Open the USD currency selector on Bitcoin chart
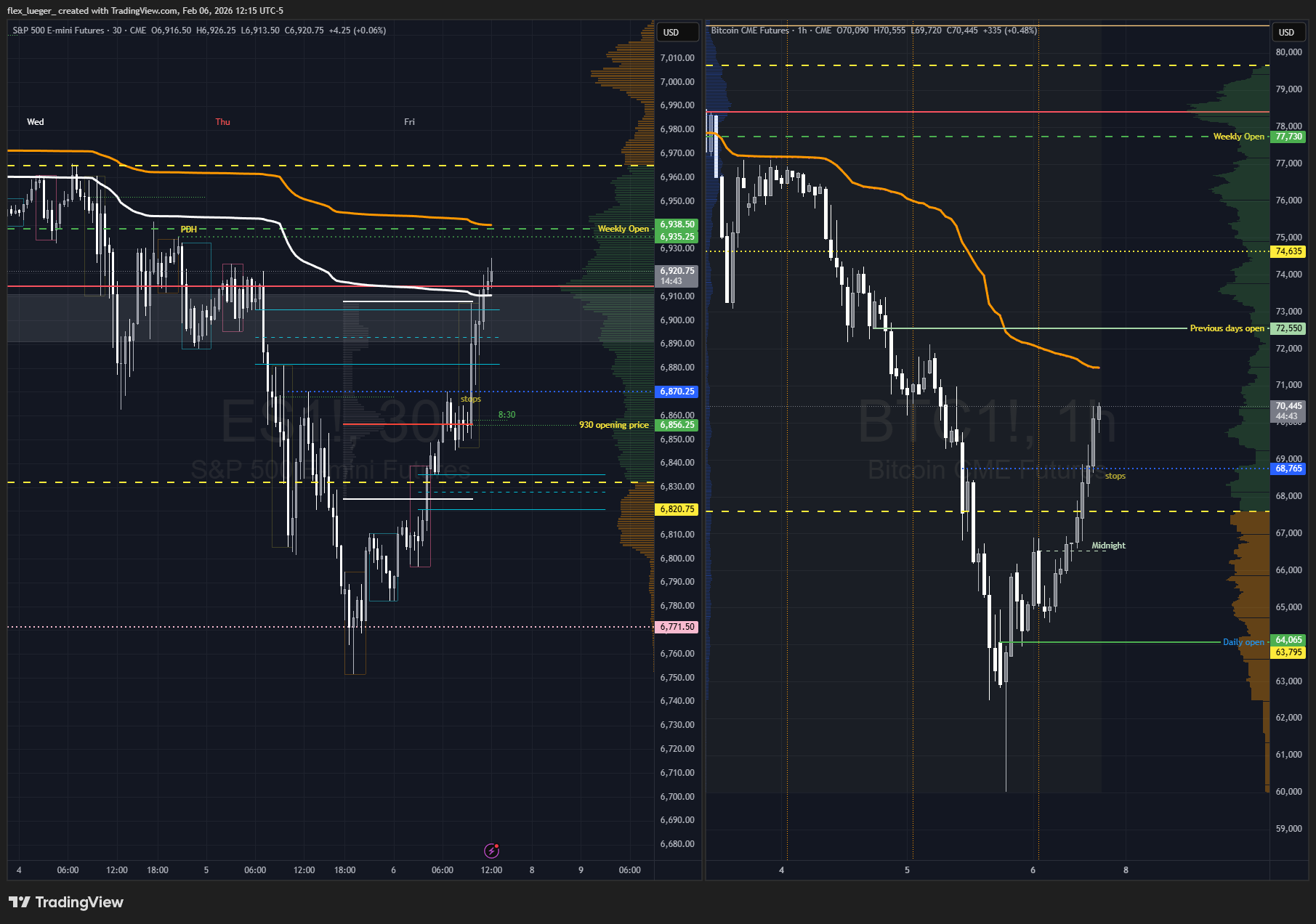Viewport: 1316px width, 924px height. pos(1286,33)
